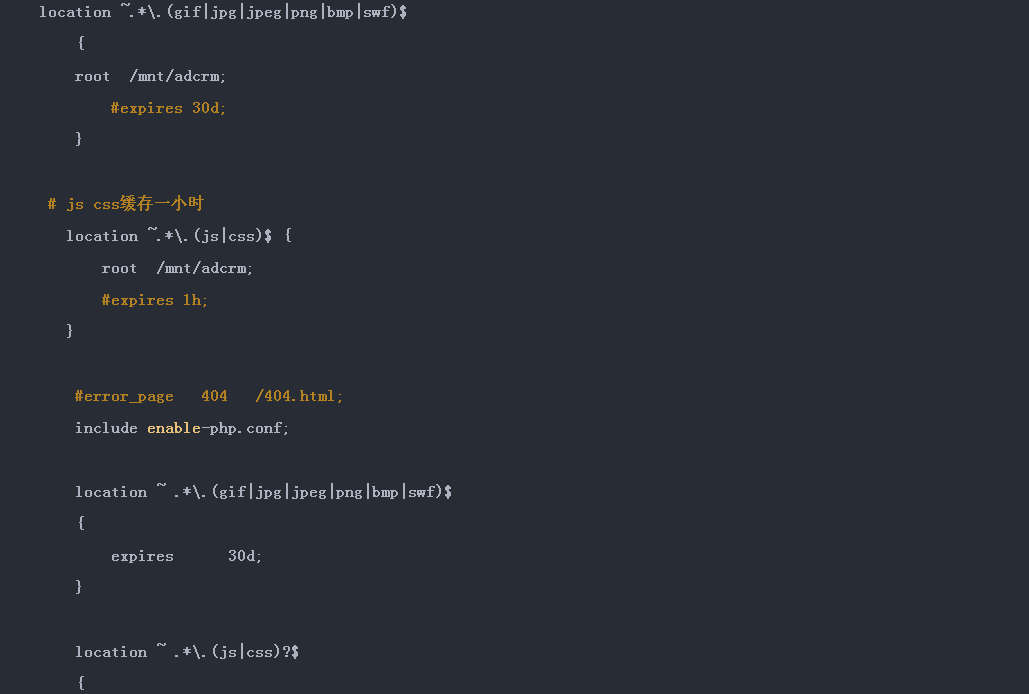Click 'location ~.*\.(js|css)$ {' line
Screen dimensions: 1029x694
pyautogui.click(x=178, y=236)
